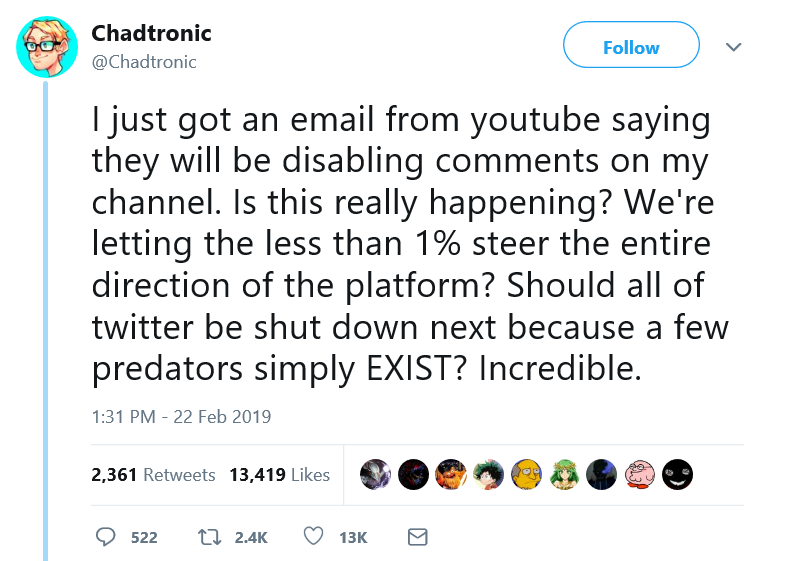The image size is (792, 561).
Task: Open the 1:31 PM - 22 Feb 2019 timestamp
Action: tap(181, 416)
